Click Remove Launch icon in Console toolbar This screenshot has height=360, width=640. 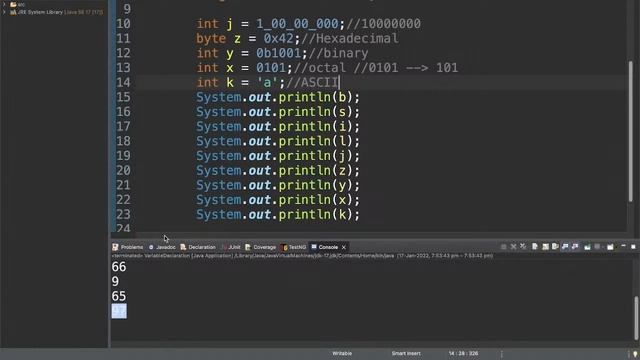click(513, 247)
